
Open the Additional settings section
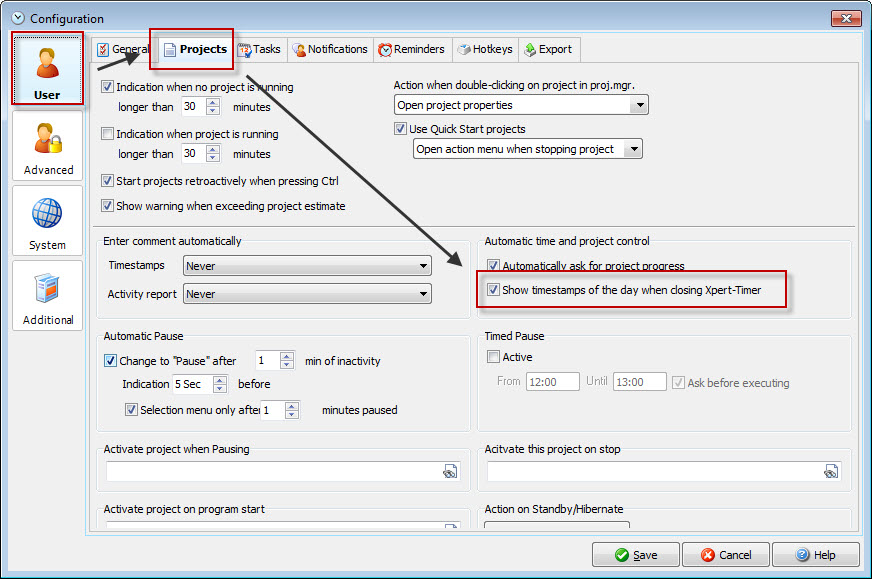(x=48, y=296)
